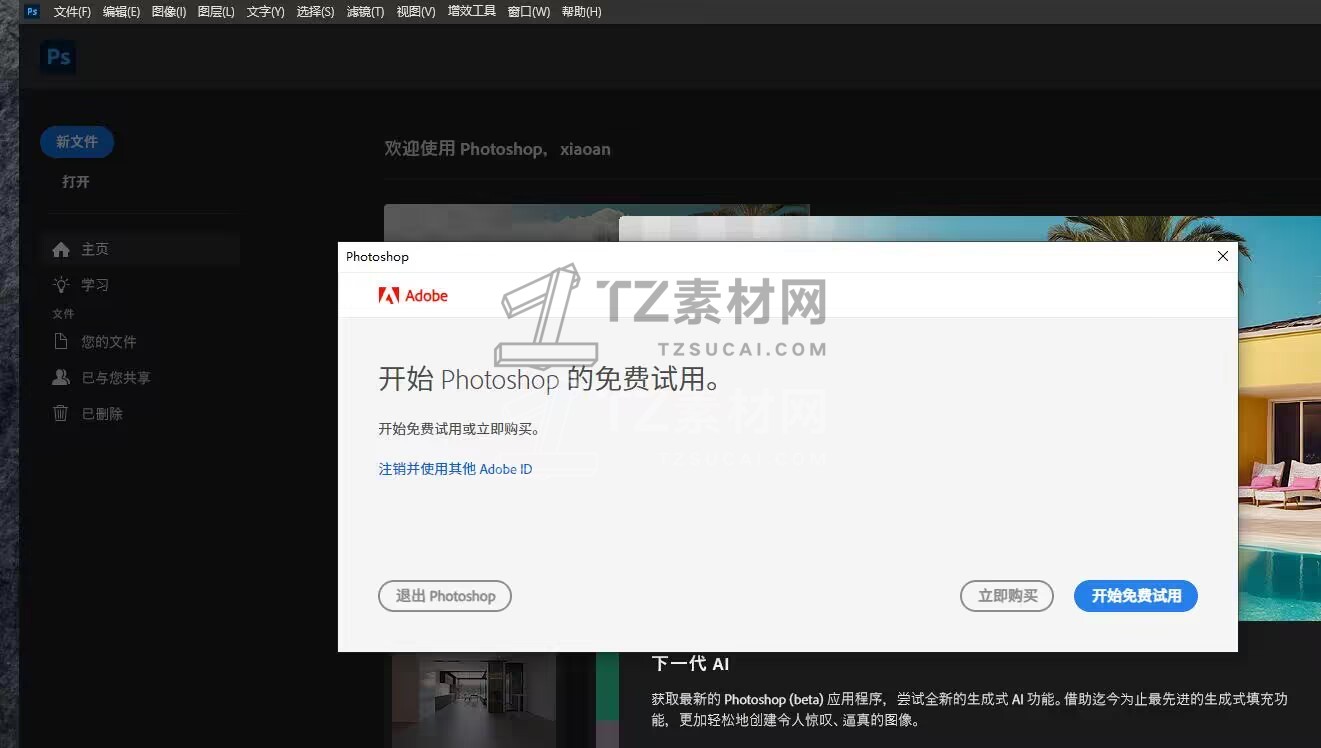
Task: Click the Home house icon in sidebar
Action: click(61, 249)
